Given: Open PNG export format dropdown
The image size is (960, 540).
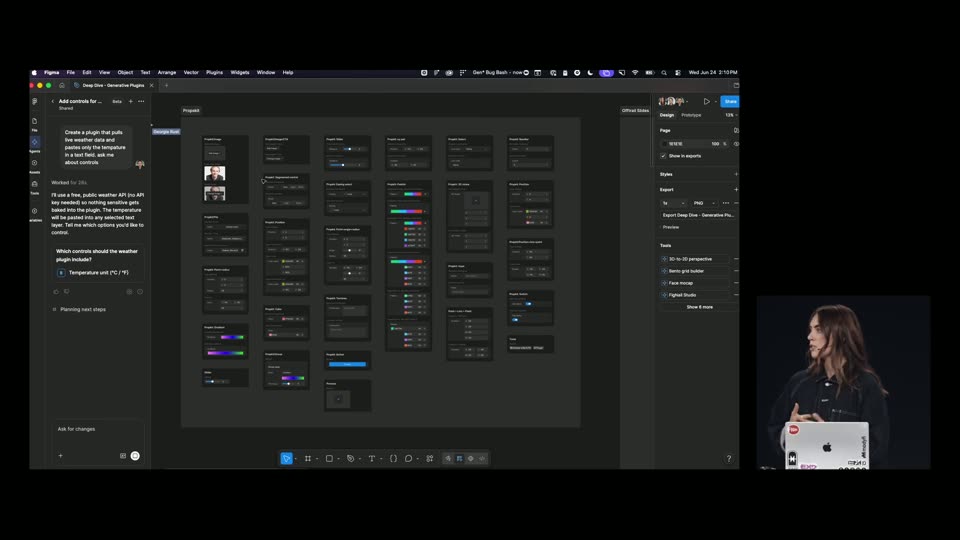Looking at the screenshot, I should (x=704, y=203).
